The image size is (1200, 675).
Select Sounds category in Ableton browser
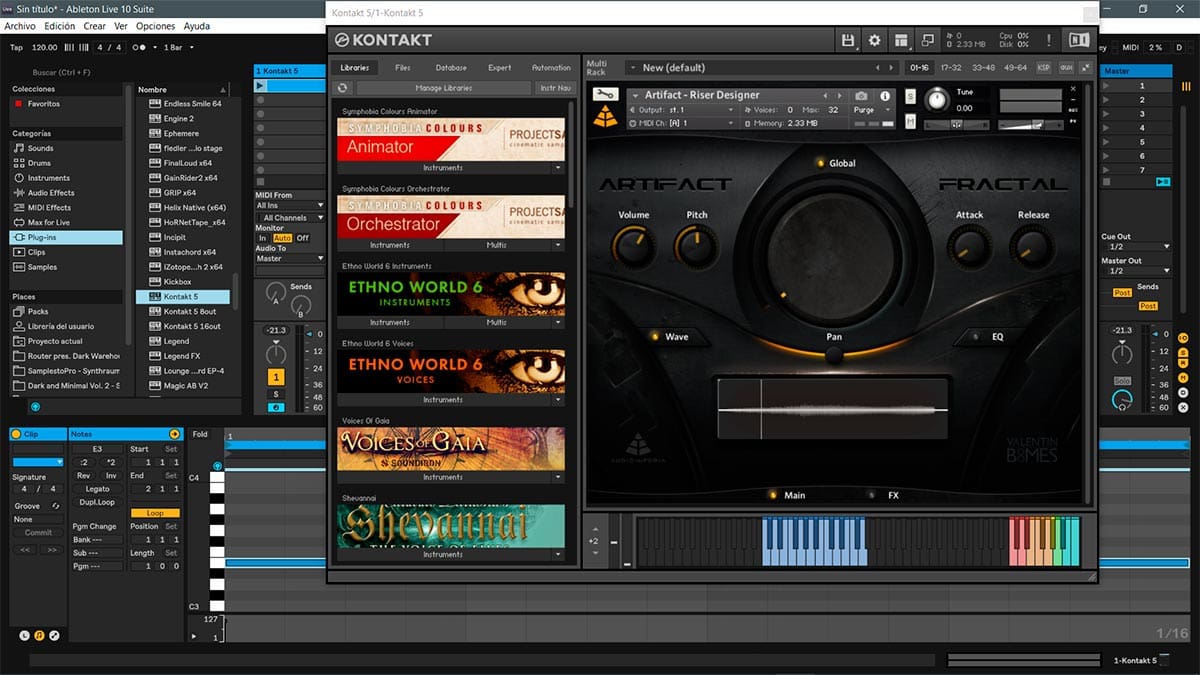tap(40, 148)
